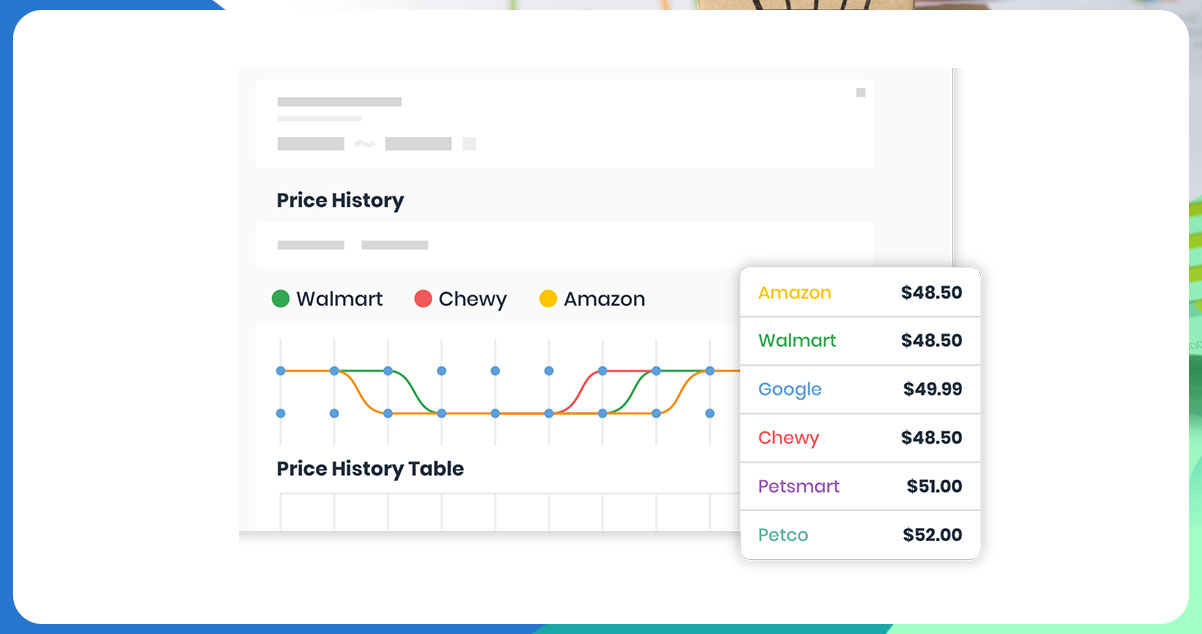Click the tilde icon between gray placeholders
This screenshot has height=634, width=1202.
365,144
